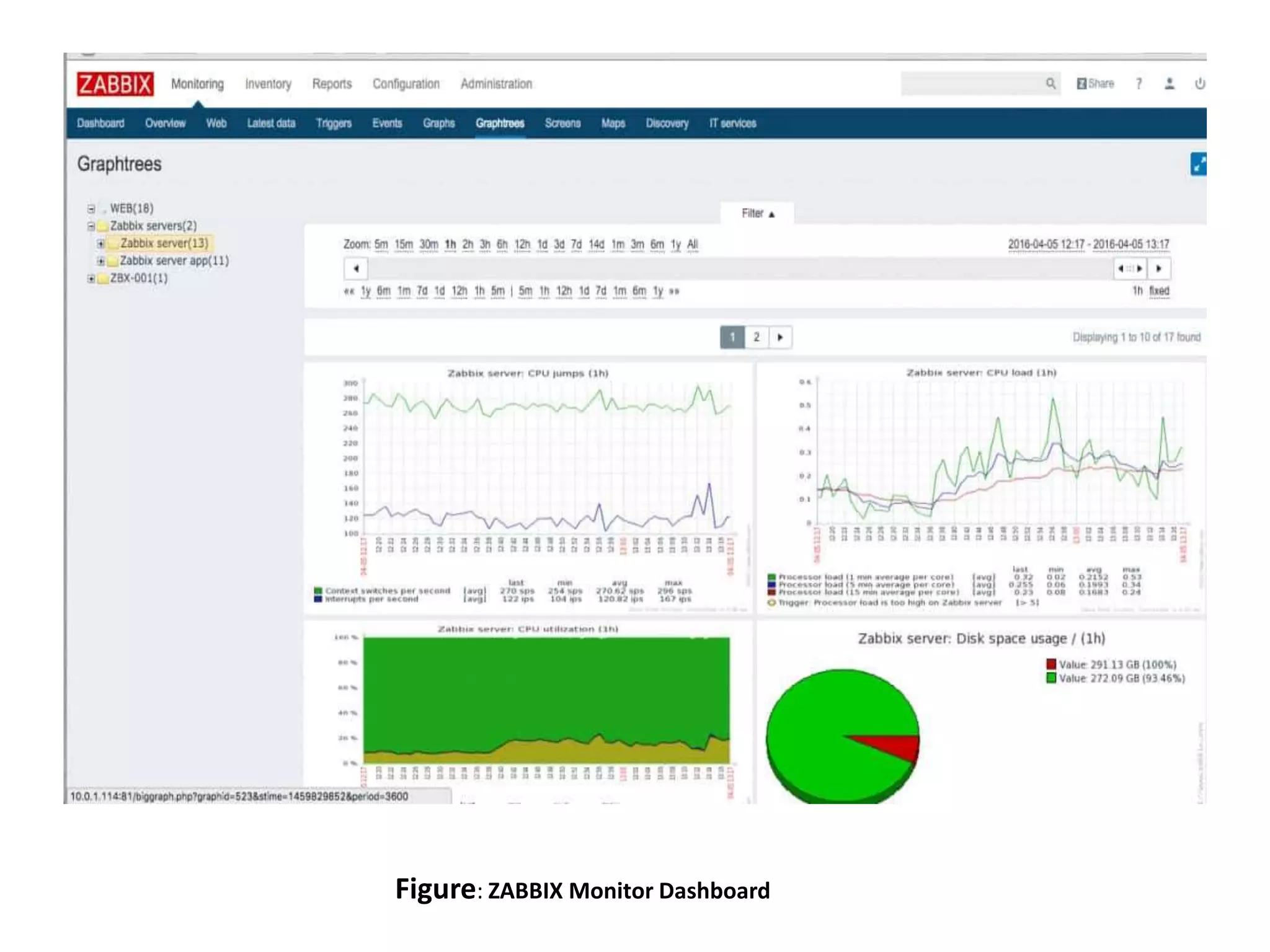Open the CPU utilization graph
The width and height of the screenshot is (1270, 952).
(x=528, y=713)
